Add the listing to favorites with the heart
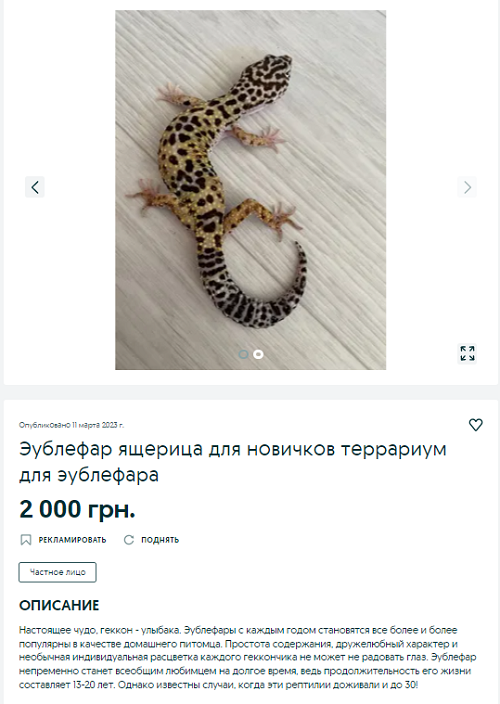Image resolution: width=500 pixels, height=704 pixels. point(476,424)
